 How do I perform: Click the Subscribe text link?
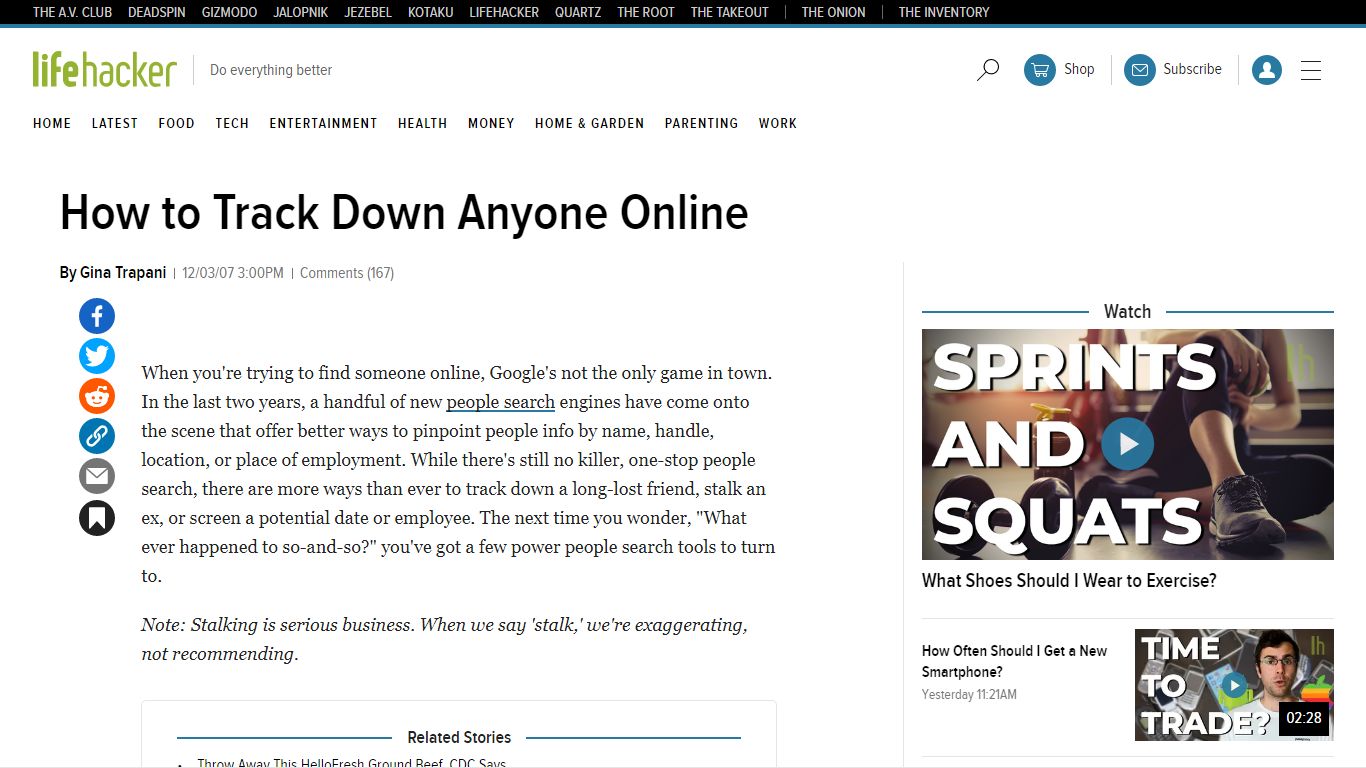[x=1192, y=69]
